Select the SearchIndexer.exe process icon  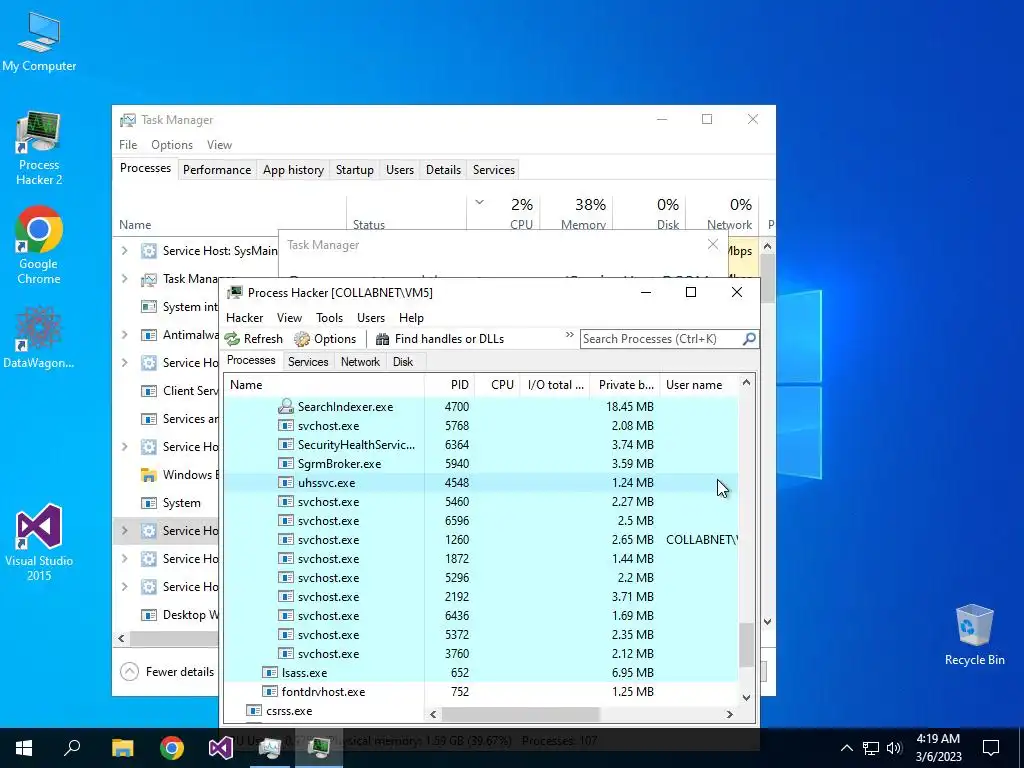click(285, 406)
